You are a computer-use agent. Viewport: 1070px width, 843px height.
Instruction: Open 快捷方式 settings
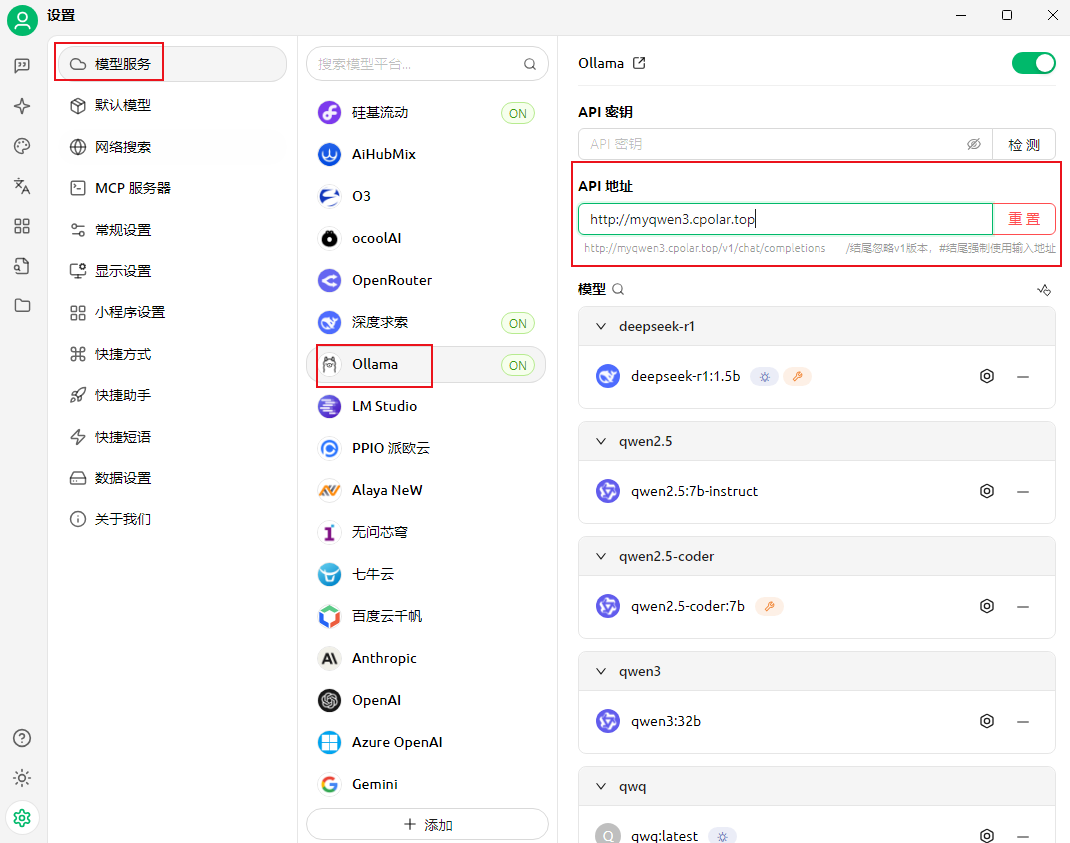coord(172,354)
